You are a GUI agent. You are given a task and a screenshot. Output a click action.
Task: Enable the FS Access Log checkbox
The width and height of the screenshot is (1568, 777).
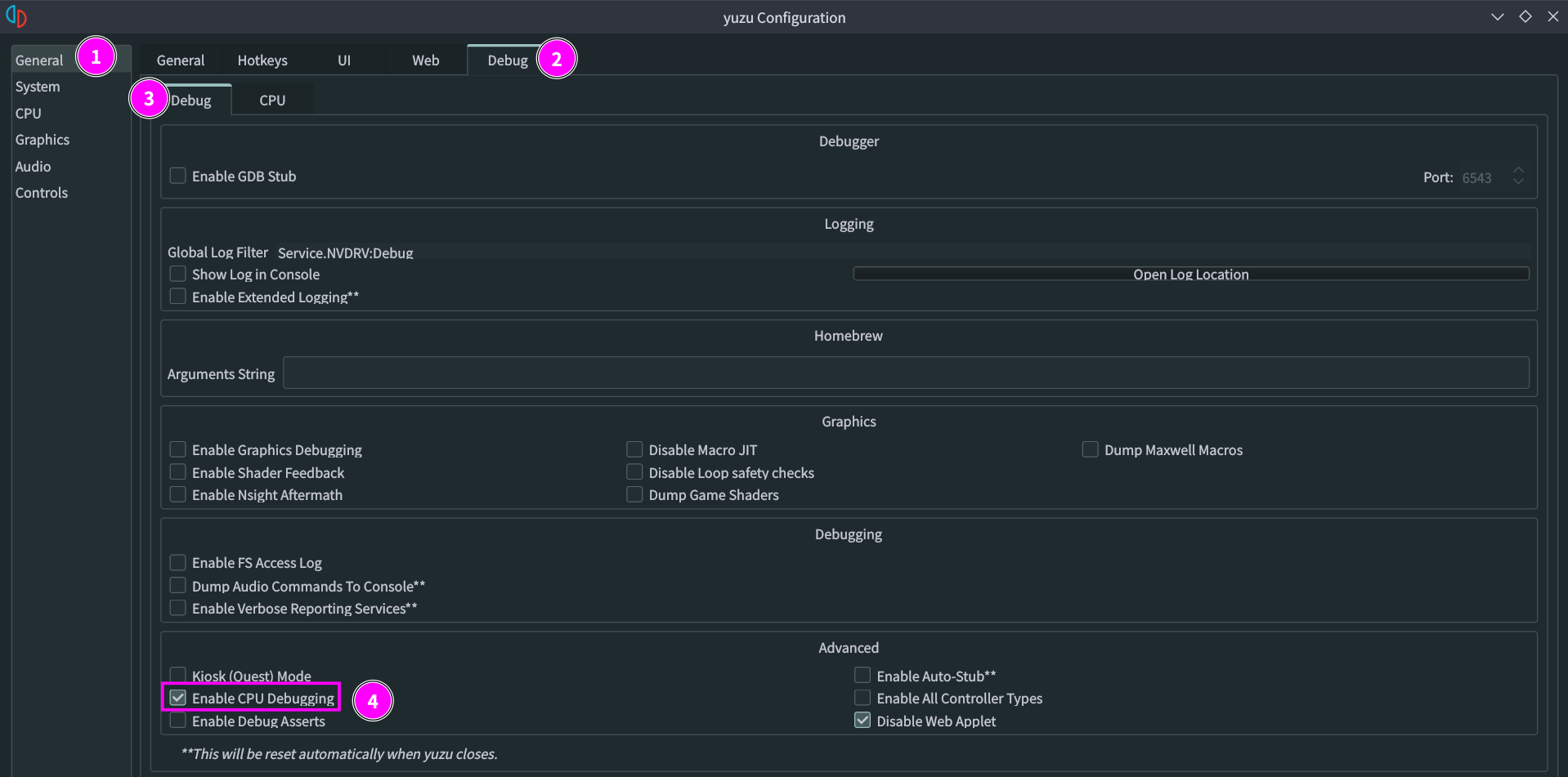pyautogui.click(x=177, y=562)
